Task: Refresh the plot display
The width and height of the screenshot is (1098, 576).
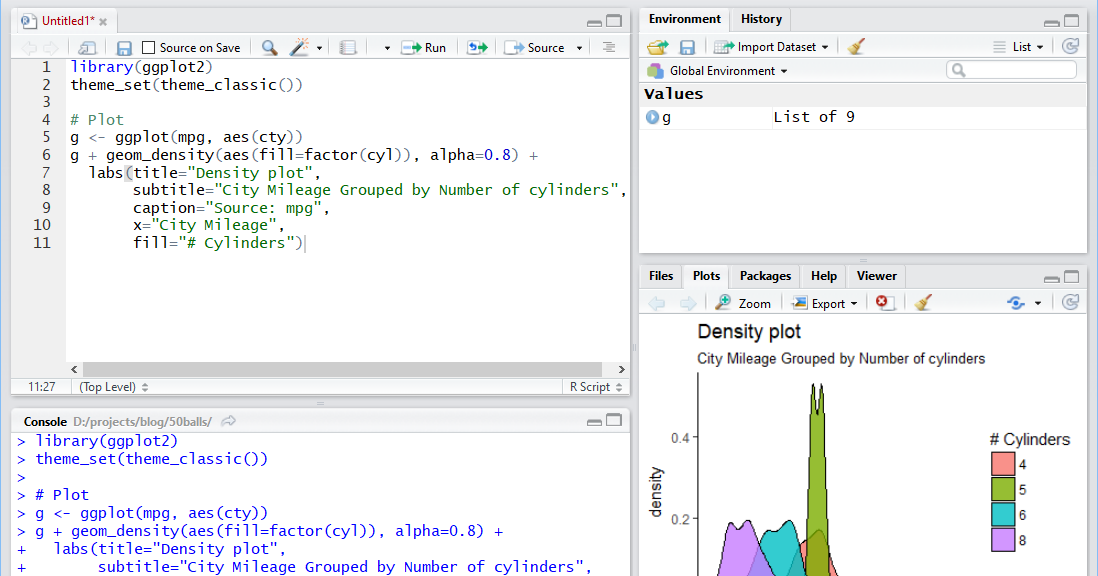Action: [1069, 302]
